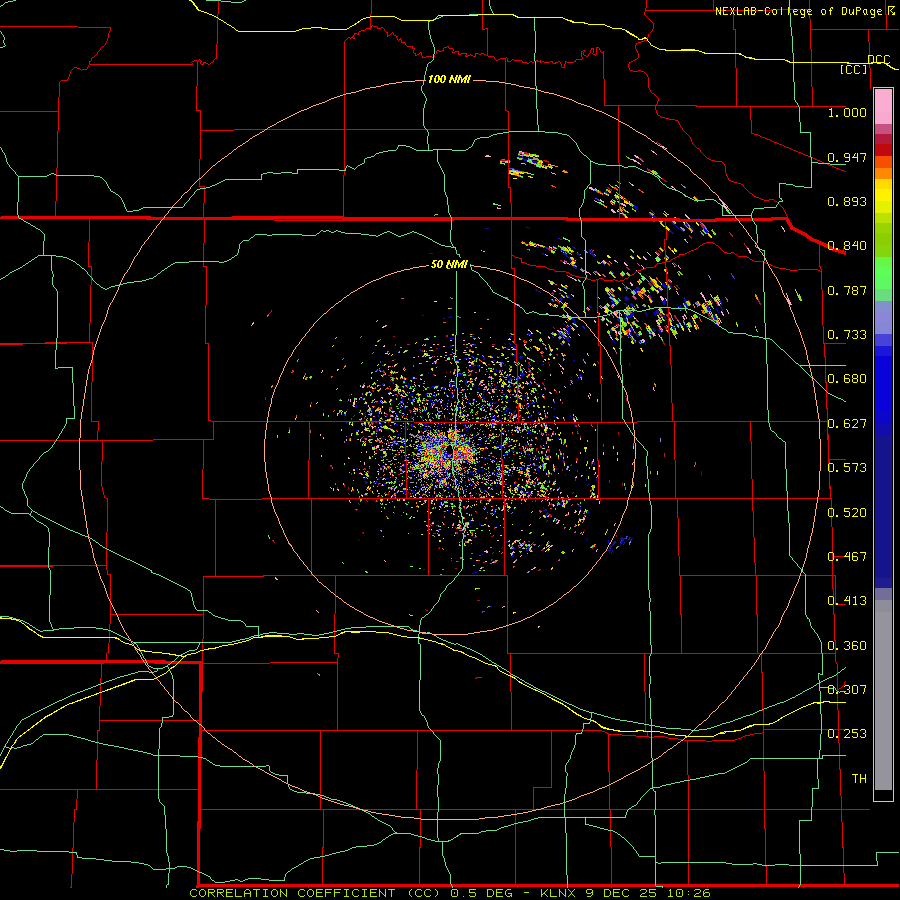This screenshot has height=900, width=900.
Task: Click the 0.5 DEG elevation text in caption
Action: (484, 893)
